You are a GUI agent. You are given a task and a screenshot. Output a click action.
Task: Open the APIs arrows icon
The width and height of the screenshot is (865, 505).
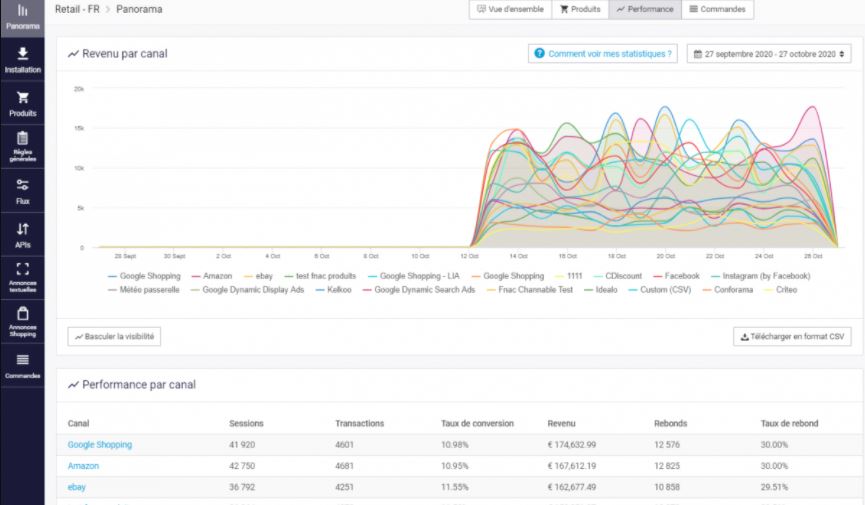(x=23, y=228)
